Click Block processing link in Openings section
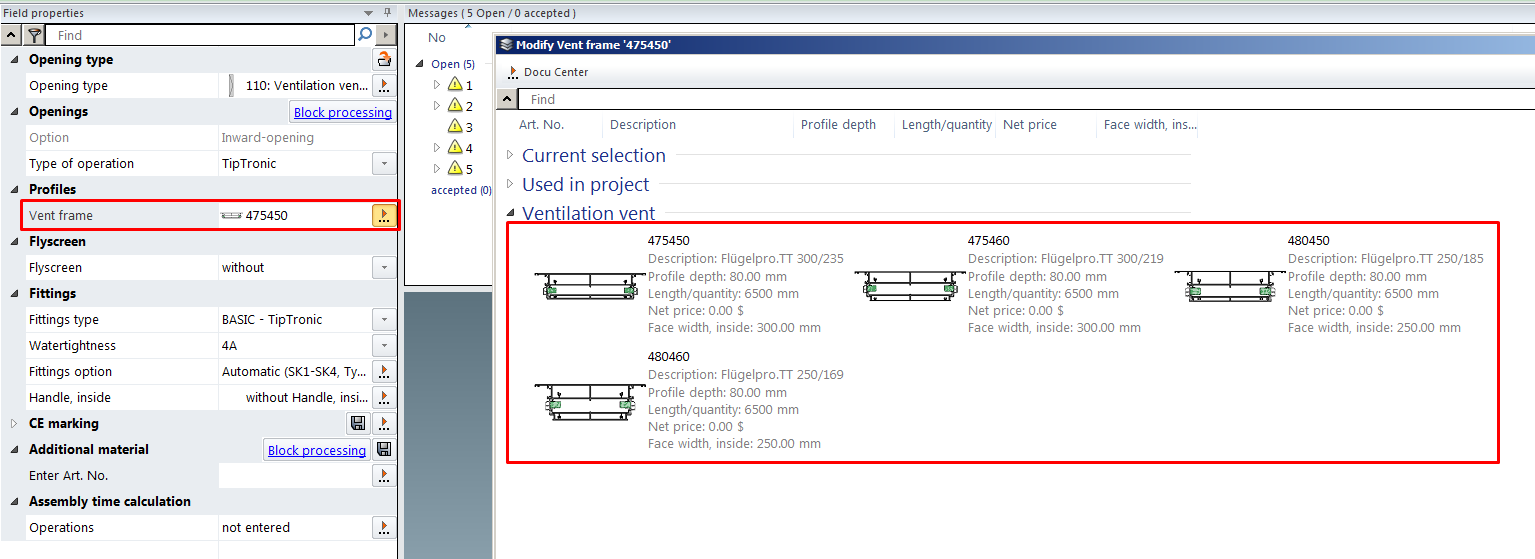Image resolution: width=1535 pixels, height=559 pixels. pos(342,113)
